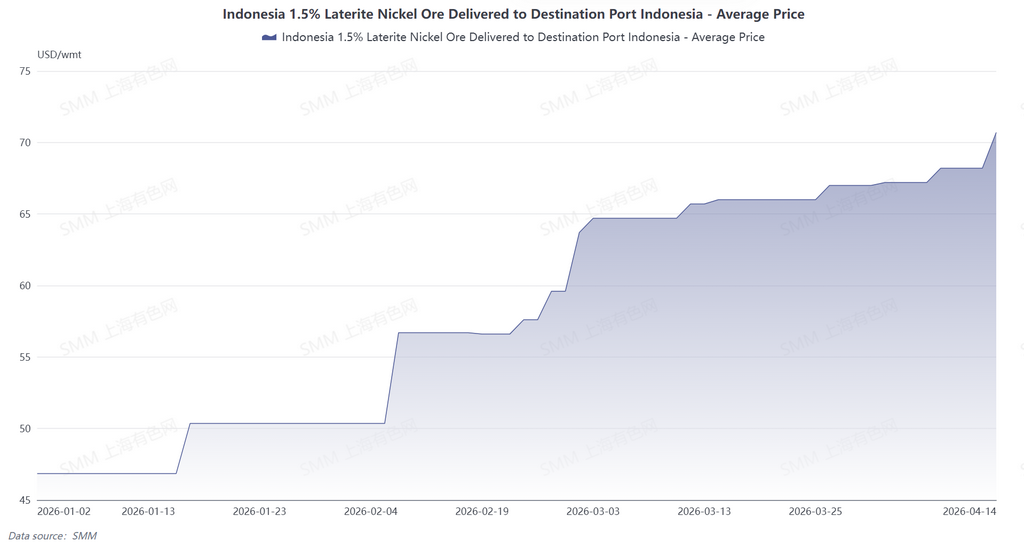
Task: Click the highest price peak at chart's right end
Action: coord(995,133)
